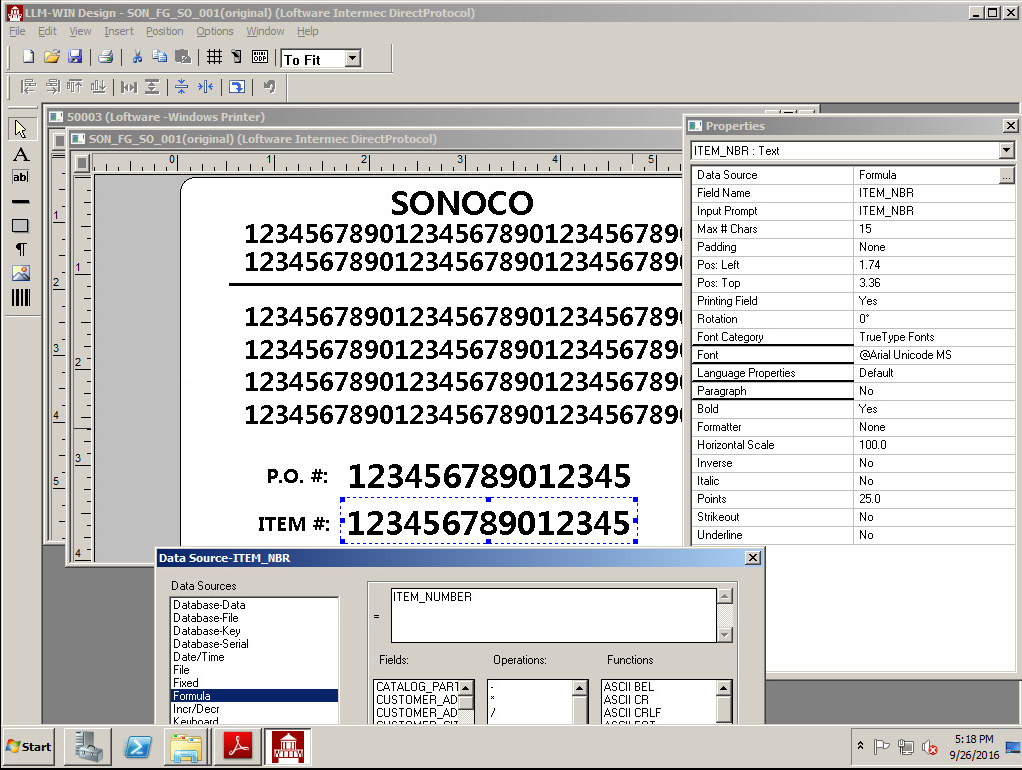
Task: Open the File menu
Action: click(17, 31)
